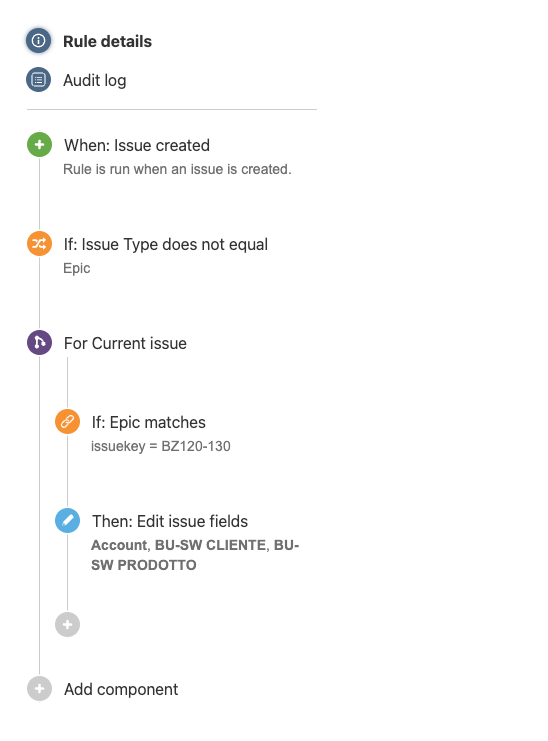
Task: Click the orange Issue Type condition icon
Action: pyautogui.click(x=39, y=243)
